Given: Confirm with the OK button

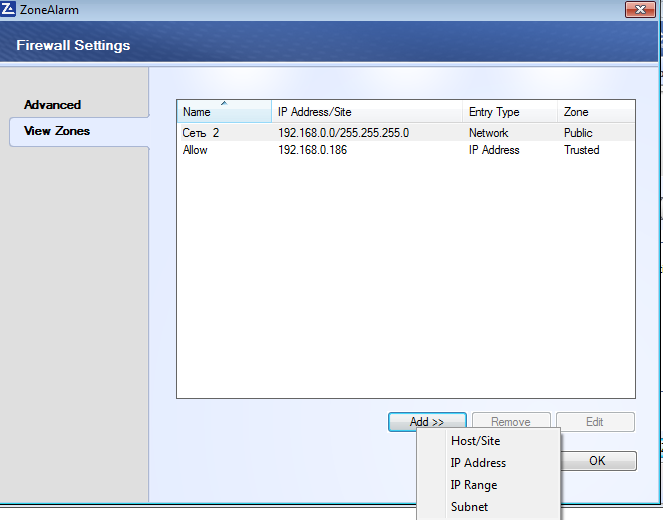Looking at the screenshot, I should (x=598, y=460).
